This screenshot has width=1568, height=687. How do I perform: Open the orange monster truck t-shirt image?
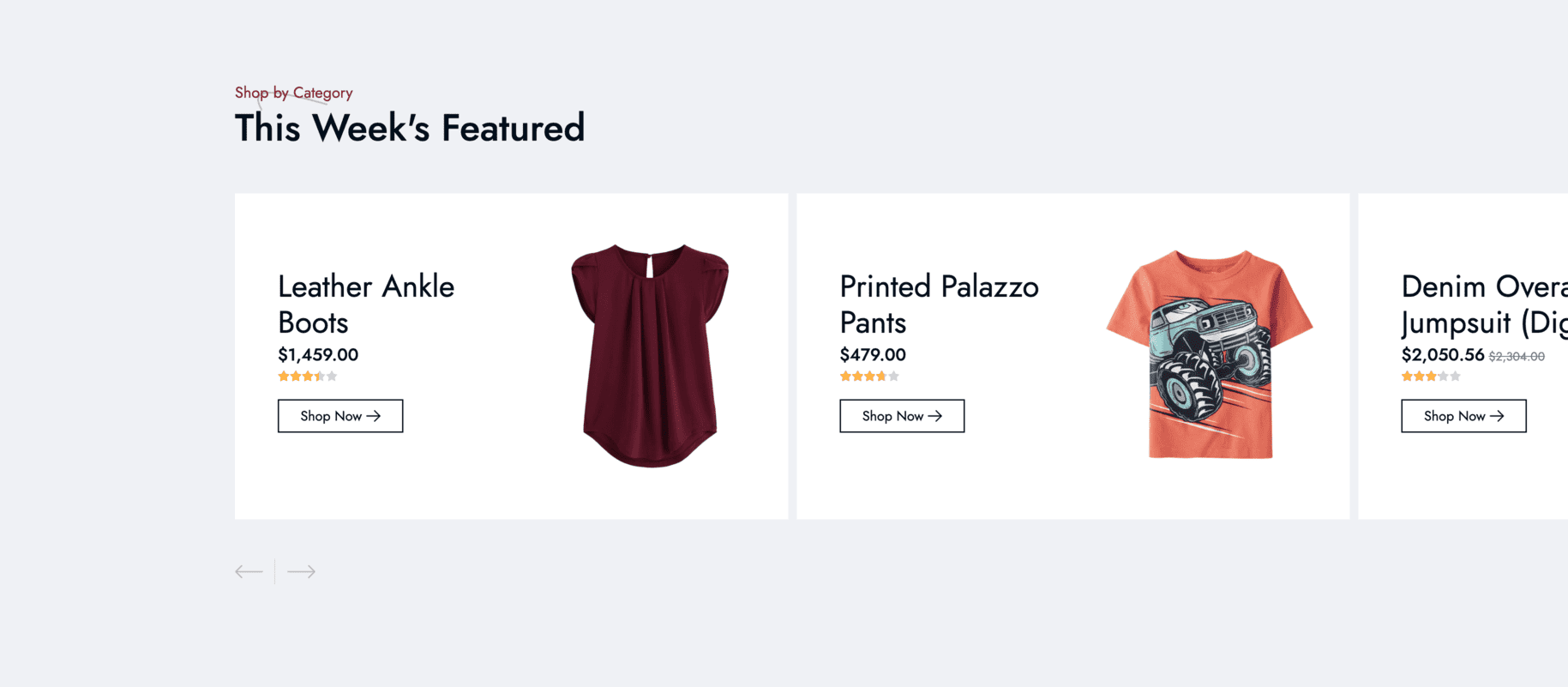(x=1209, y=354)
